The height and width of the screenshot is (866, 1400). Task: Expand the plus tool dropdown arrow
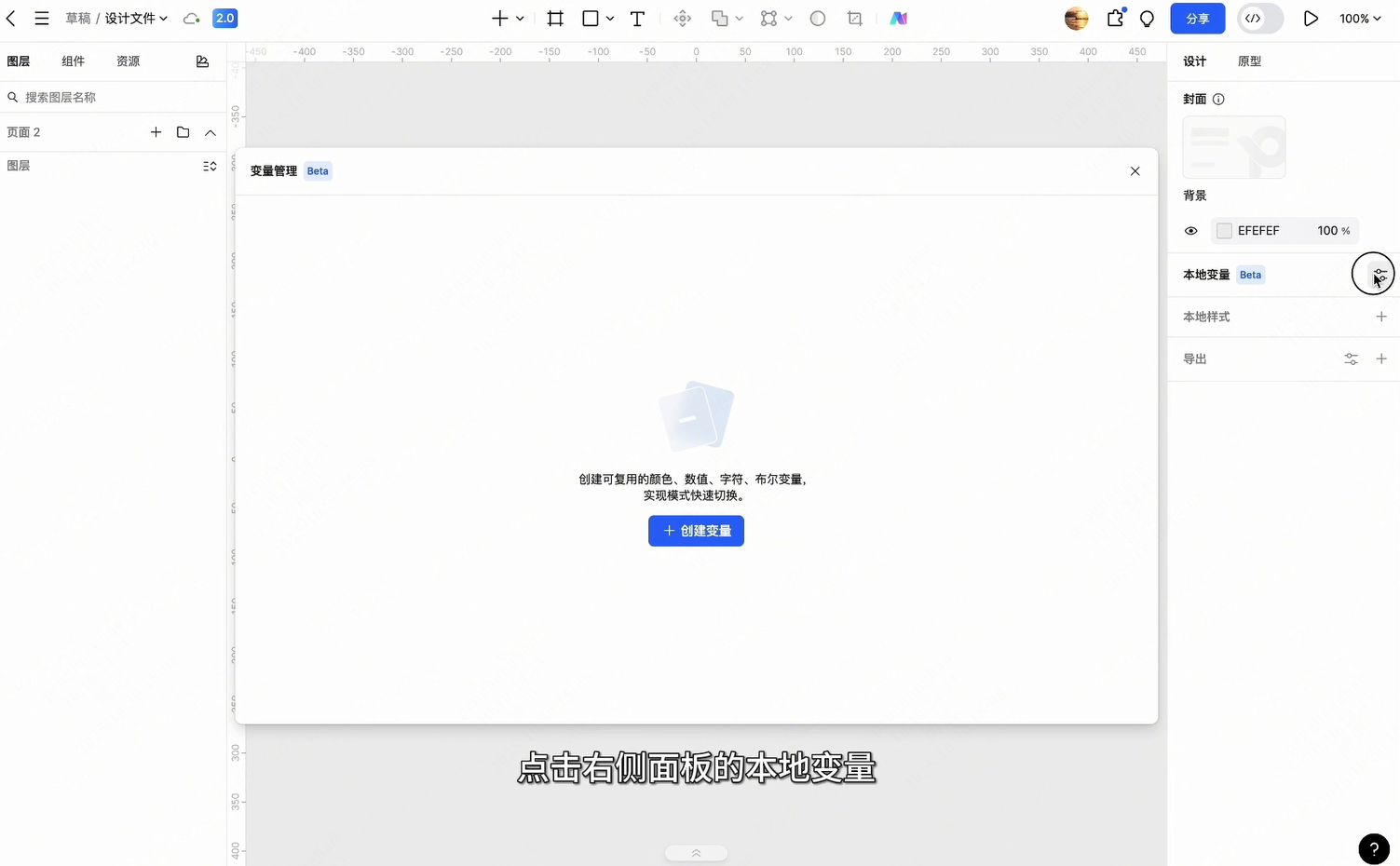pyautogui.click(x=520, y=19)
